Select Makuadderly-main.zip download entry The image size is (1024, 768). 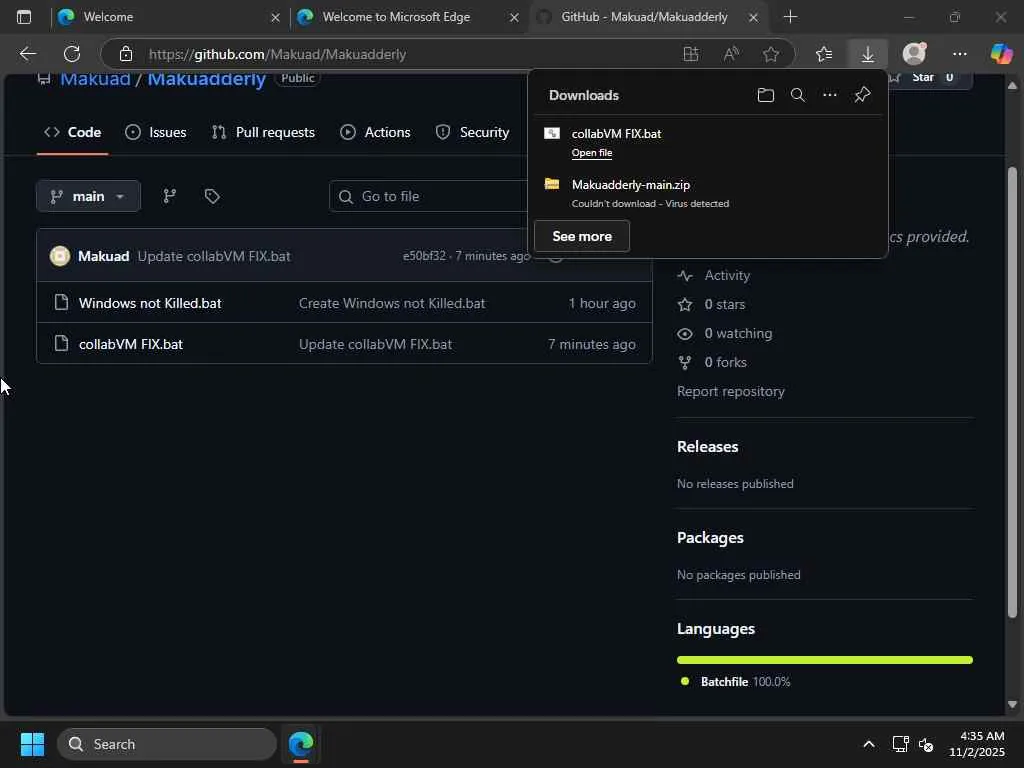pyautogui.click(x=708, y=193)
